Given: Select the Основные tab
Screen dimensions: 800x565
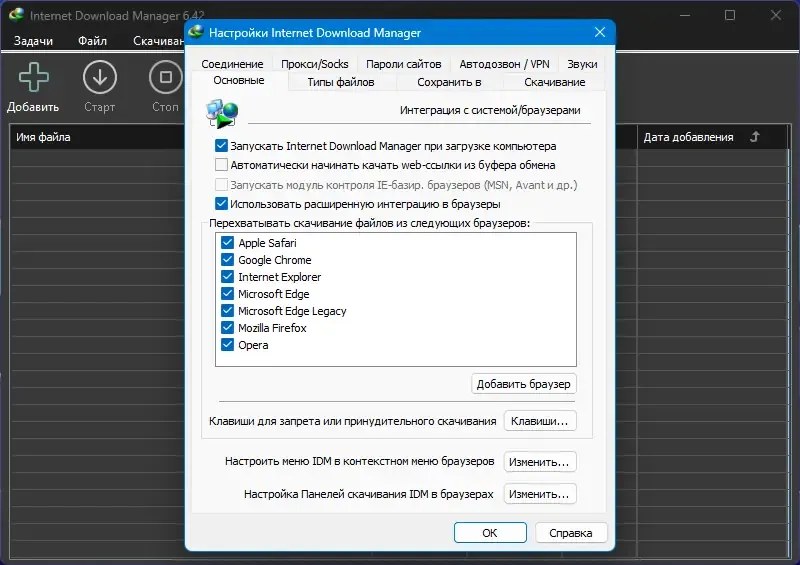Looking at the screenshot, I should [239, 81].
